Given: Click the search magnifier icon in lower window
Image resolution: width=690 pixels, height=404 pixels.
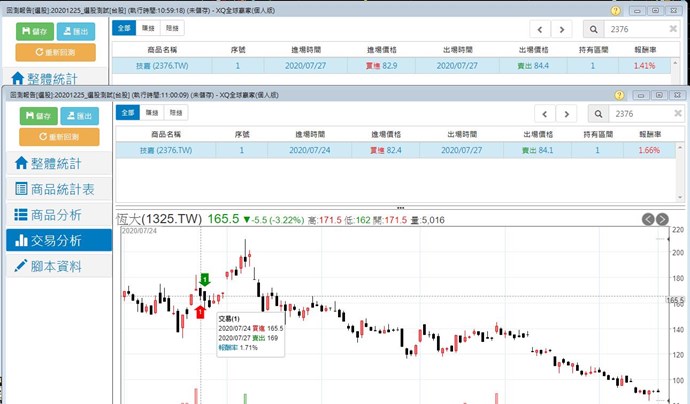Looking at the screenshot, I should (597, 114).
